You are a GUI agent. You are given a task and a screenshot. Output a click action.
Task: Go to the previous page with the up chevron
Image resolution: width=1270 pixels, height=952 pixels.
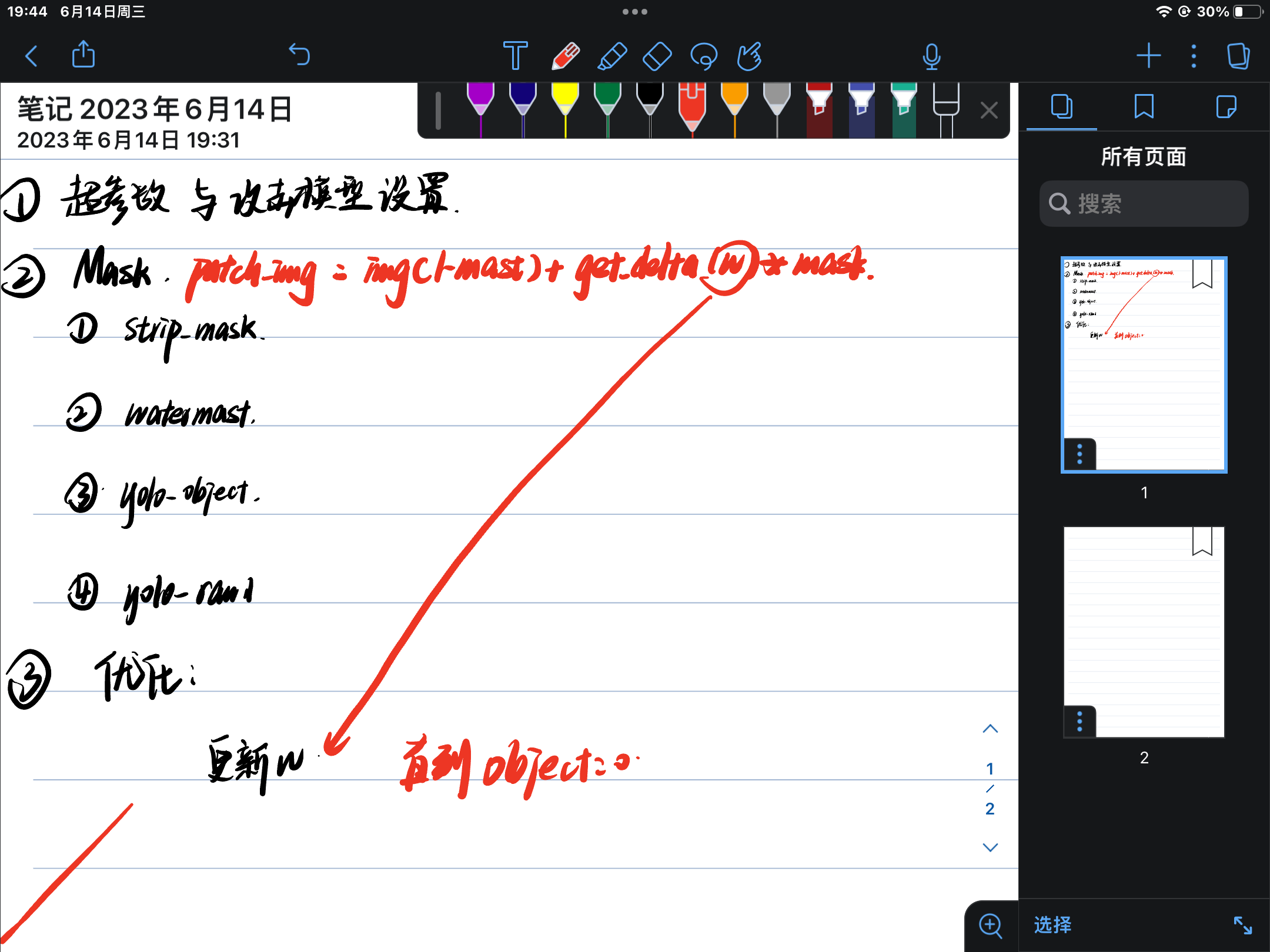990,729
